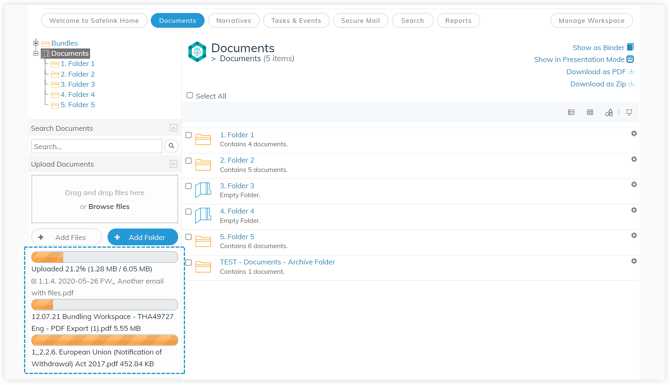Viewport: 670px width, 385px height.
Task: Open gear settings for 2. Folder 2
Action: (634, 159)
